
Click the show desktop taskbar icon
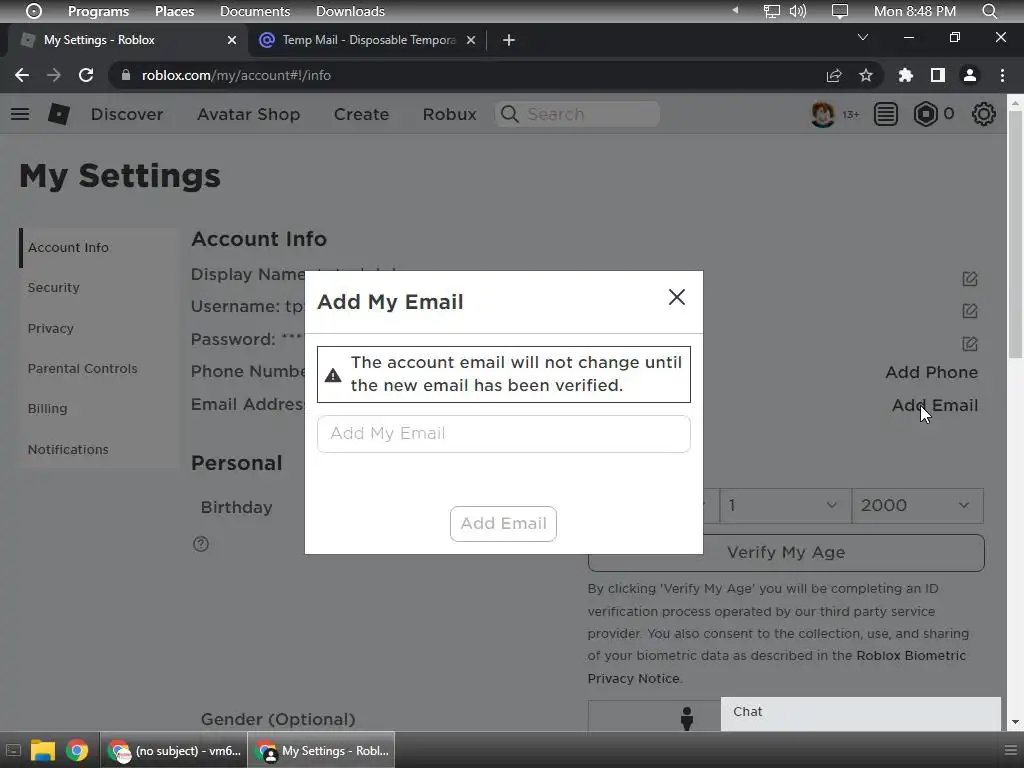13,751
